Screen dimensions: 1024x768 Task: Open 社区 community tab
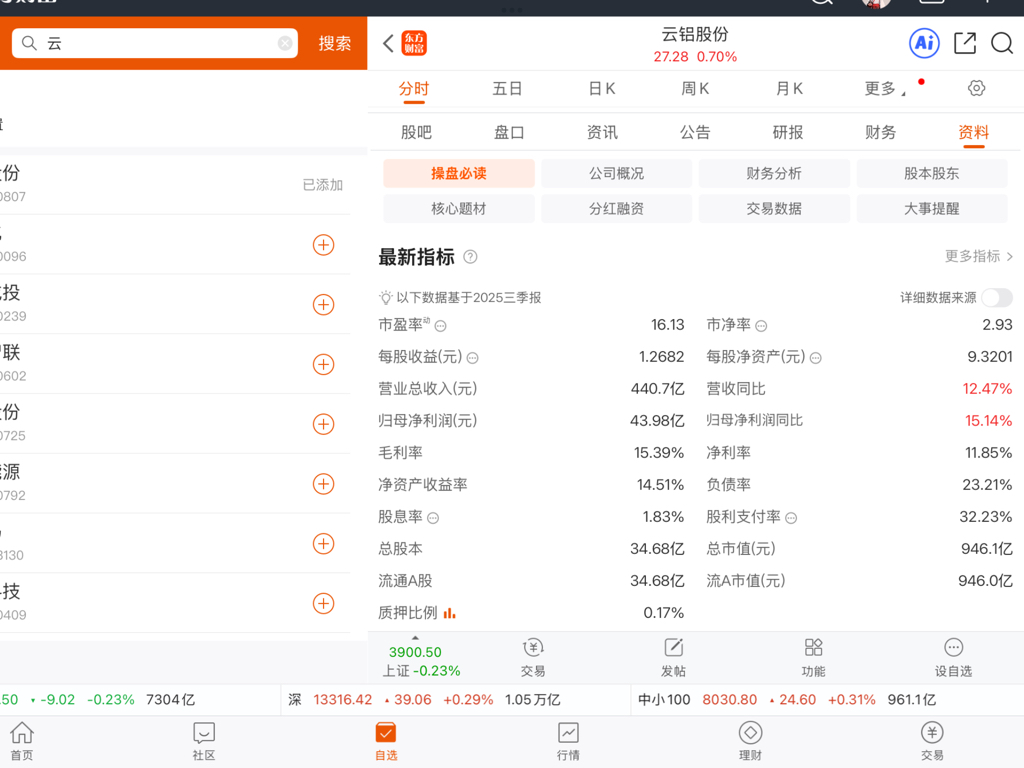point(204,741)
